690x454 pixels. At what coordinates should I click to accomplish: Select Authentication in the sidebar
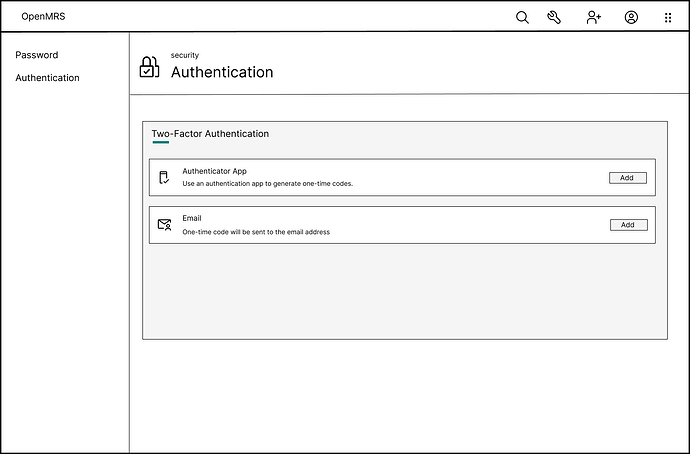48,78
